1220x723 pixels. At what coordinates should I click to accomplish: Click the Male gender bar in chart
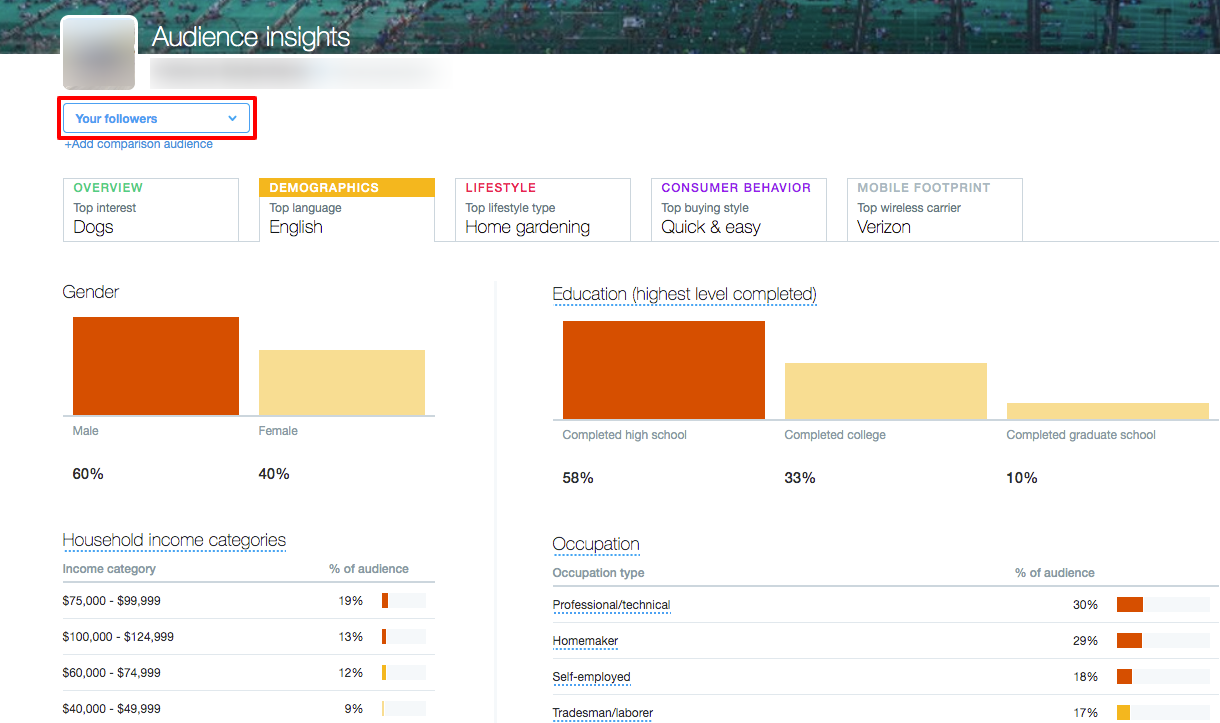[x=156, y=366]
